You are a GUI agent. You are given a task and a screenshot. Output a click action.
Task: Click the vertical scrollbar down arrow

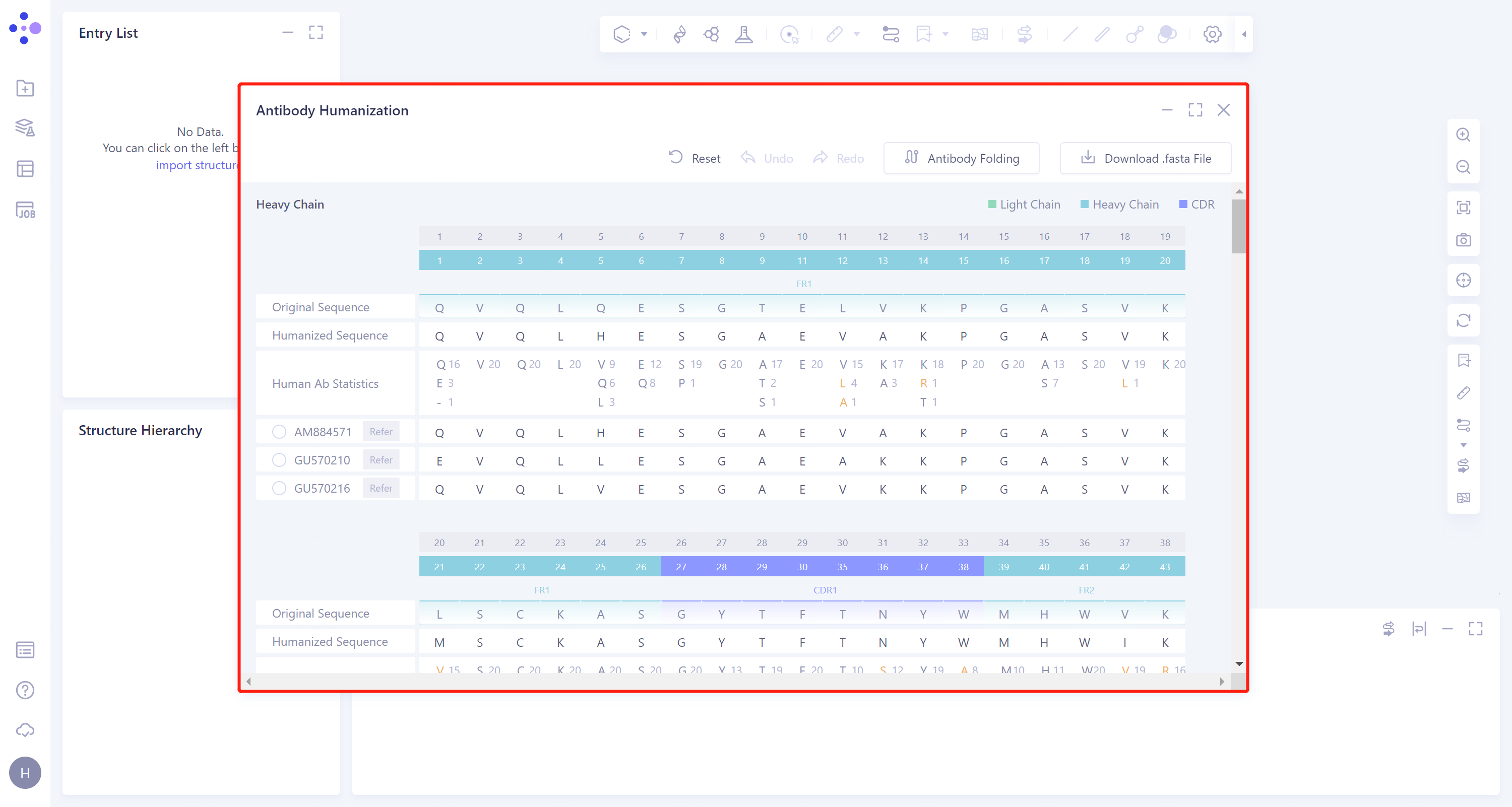[x=1239, y=664]
